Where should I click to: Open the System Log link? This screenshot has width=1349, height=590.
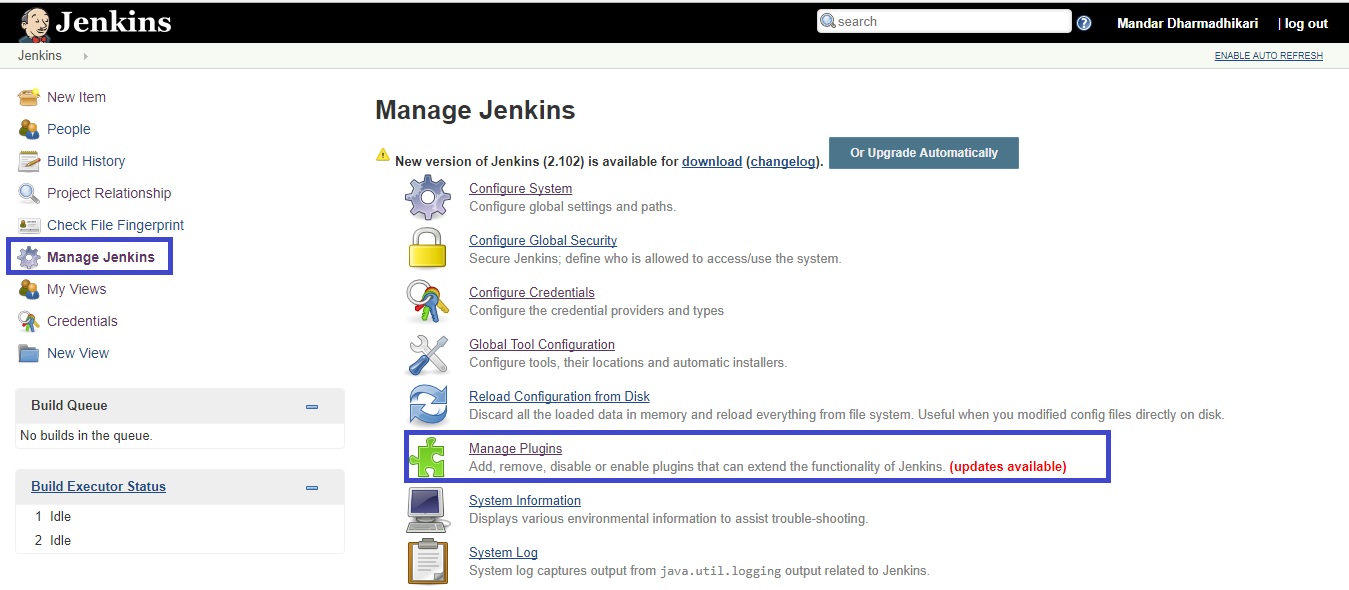(503, 552)
